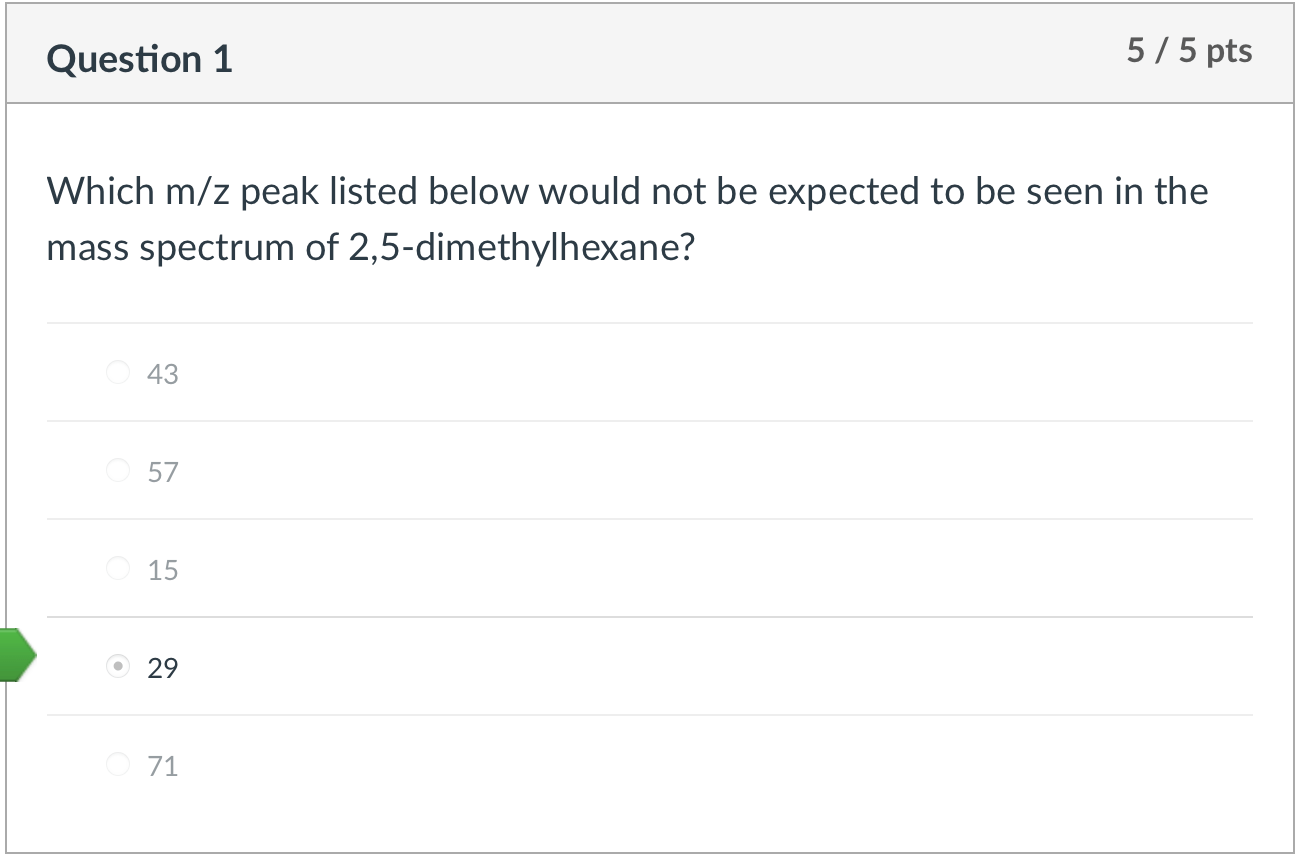The width and height of the screenshot is (1304, 858).
Task: Select the 71 answer radio button
Action: (118, 765)
